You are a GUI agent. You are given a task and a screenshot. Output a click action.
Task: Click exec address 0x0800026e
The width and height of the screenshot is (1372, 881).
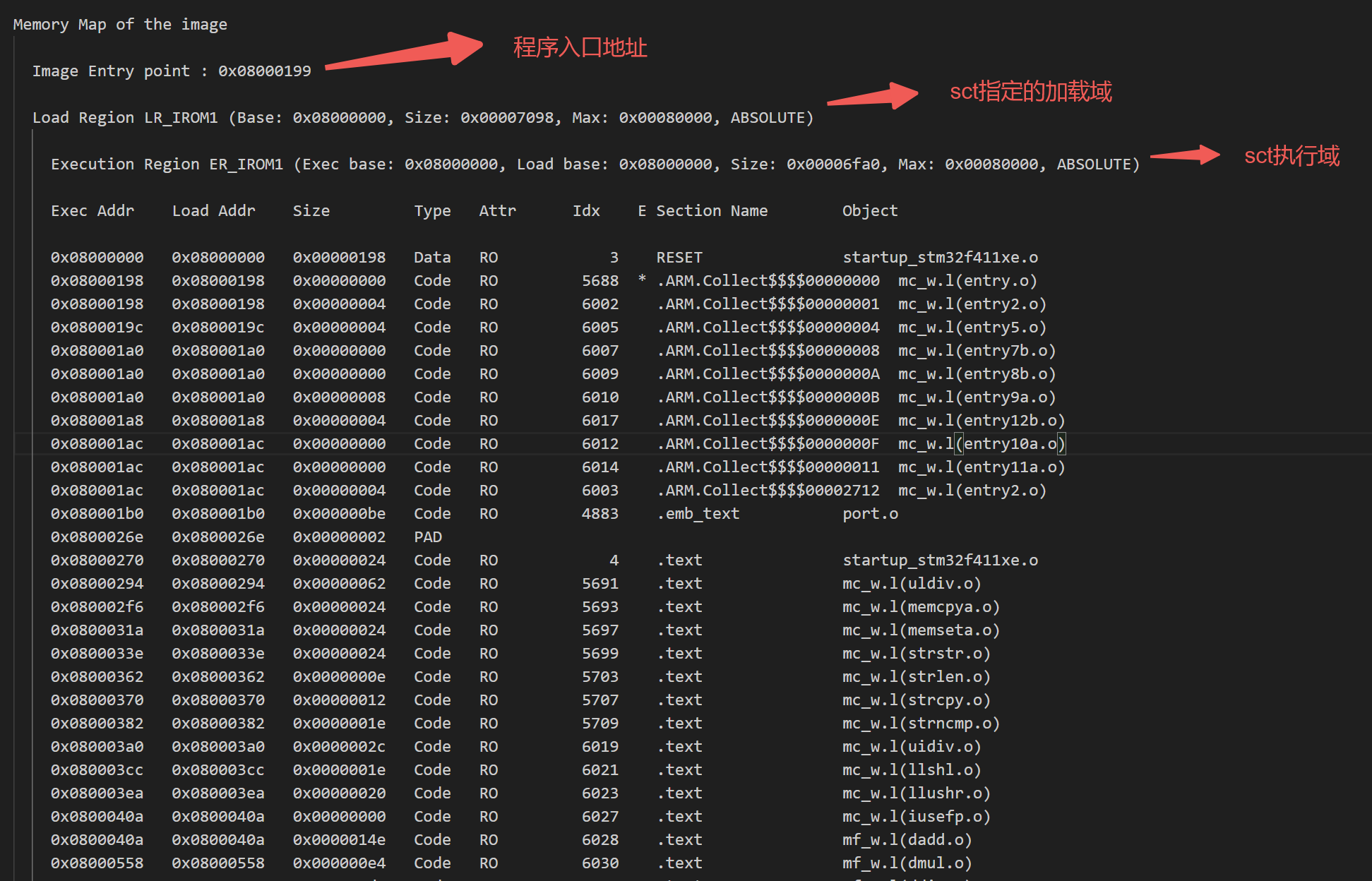tap(97, 537)
